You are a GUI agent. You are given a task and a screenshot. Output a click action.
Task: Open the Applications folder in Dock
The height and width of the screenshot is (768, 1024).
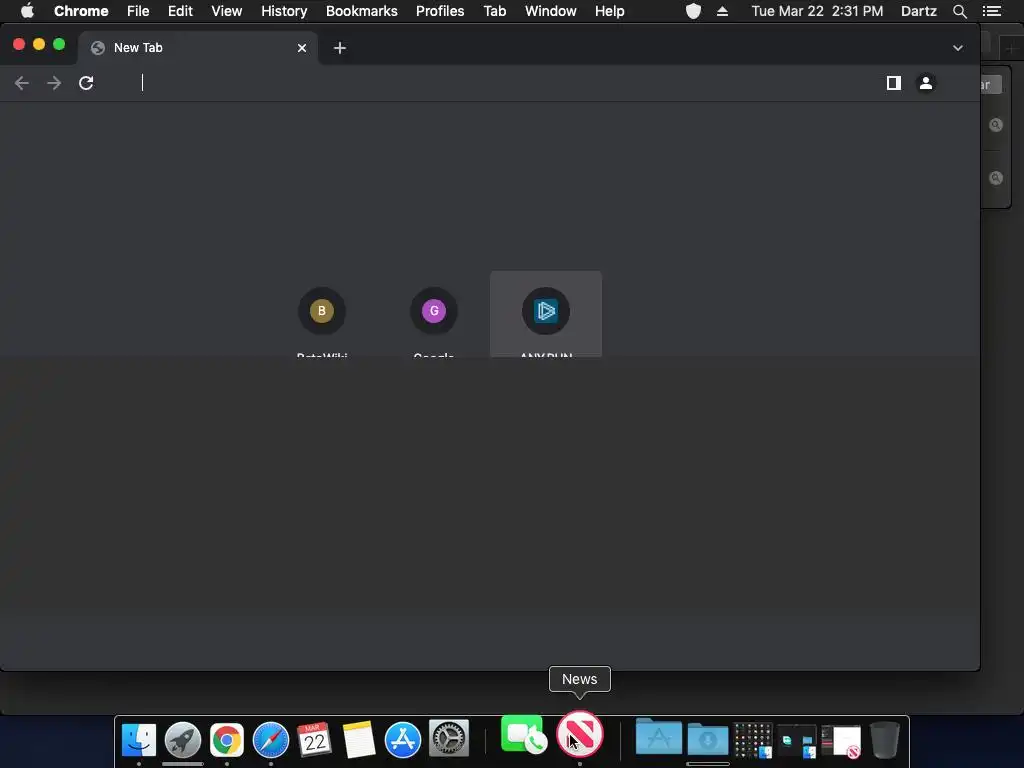coord(659,738)
